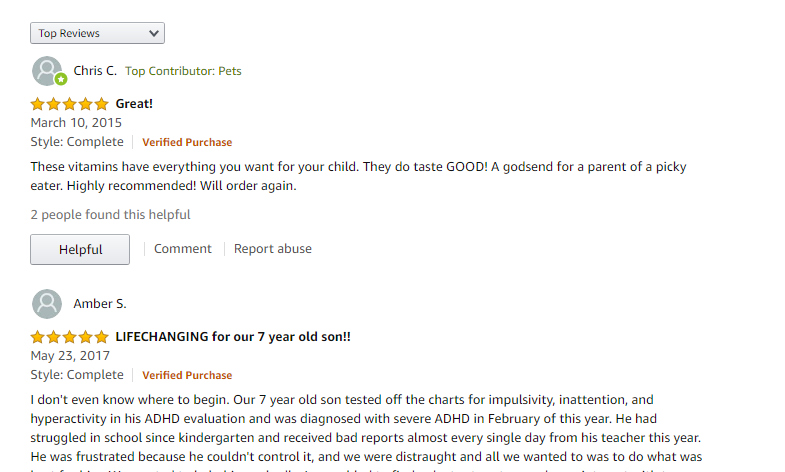Click the 2 people found this helpful text
This screenshot has height=472, width=785.
pos(111,215)
